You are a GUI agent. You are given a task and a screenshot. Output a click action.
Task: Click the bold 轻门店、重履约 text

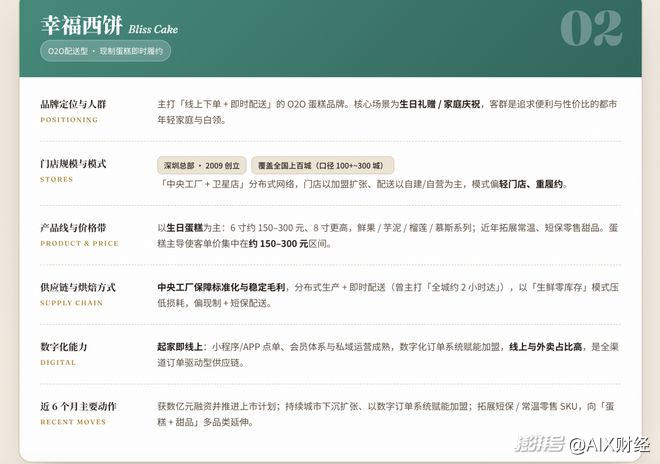(x=531, y=184)
